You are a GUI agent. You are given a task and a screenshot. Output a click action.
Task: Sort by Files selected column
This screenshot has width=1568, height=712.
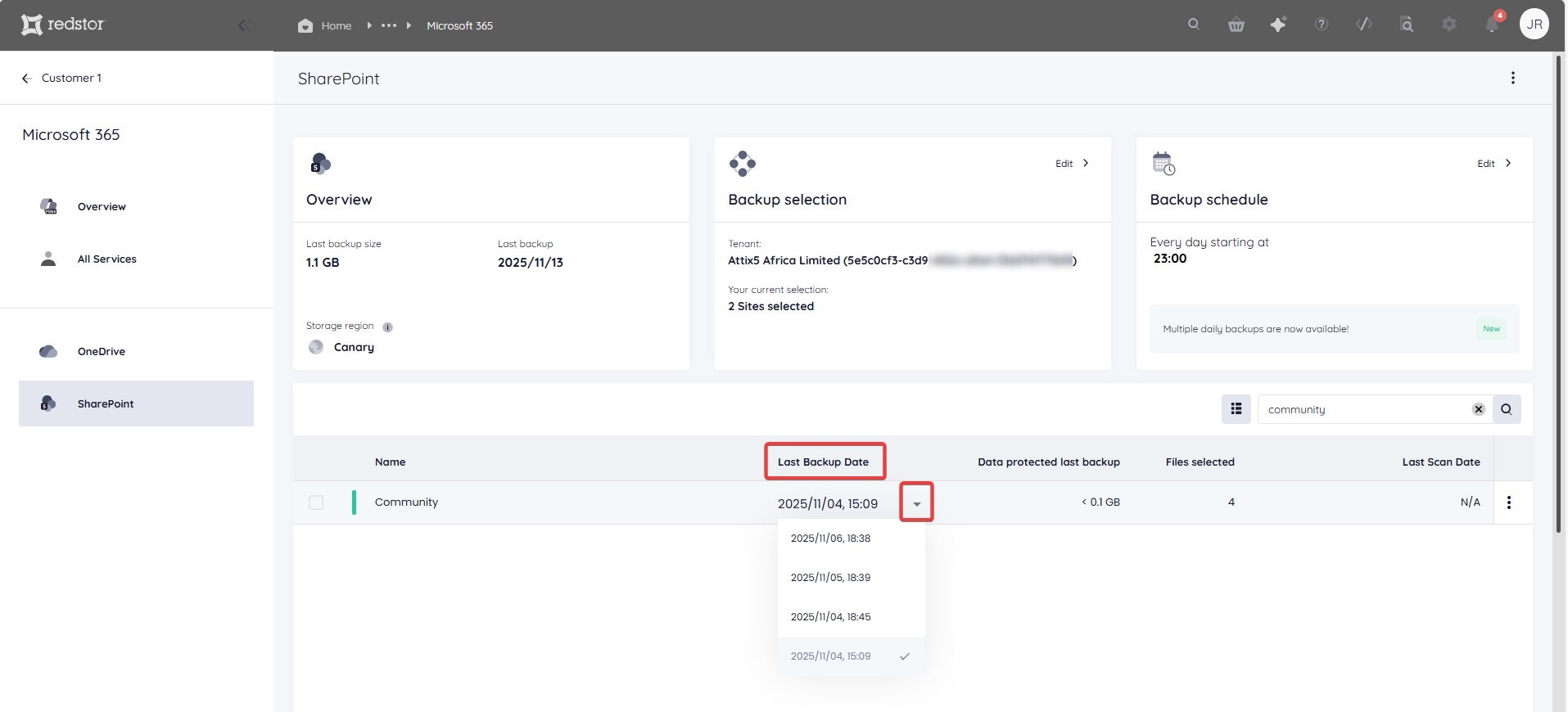(1200, 462)
